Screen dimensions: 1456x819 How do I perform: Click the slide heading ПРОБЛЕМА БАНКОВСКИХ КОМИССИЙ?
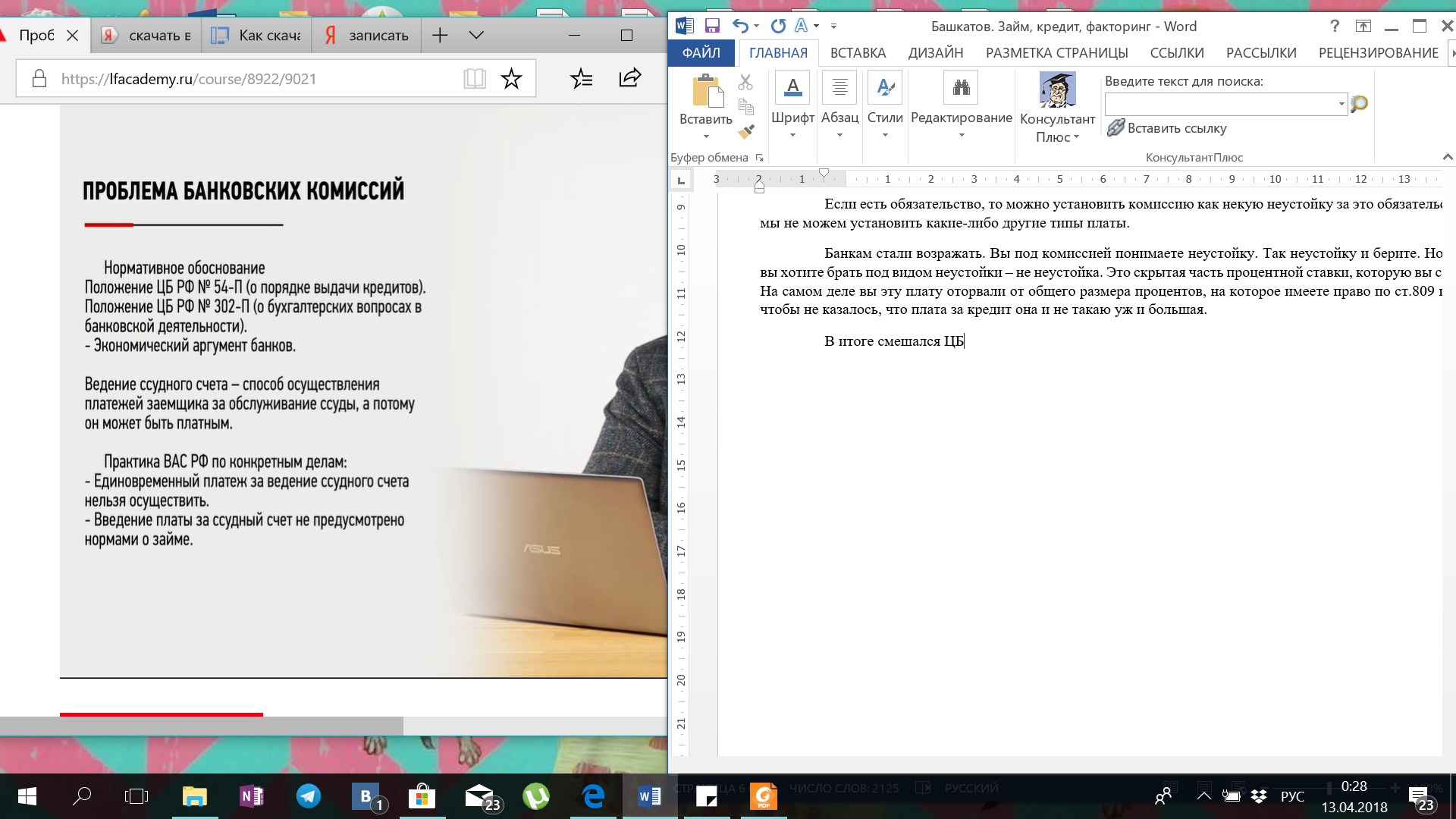(x=243, y=190)
